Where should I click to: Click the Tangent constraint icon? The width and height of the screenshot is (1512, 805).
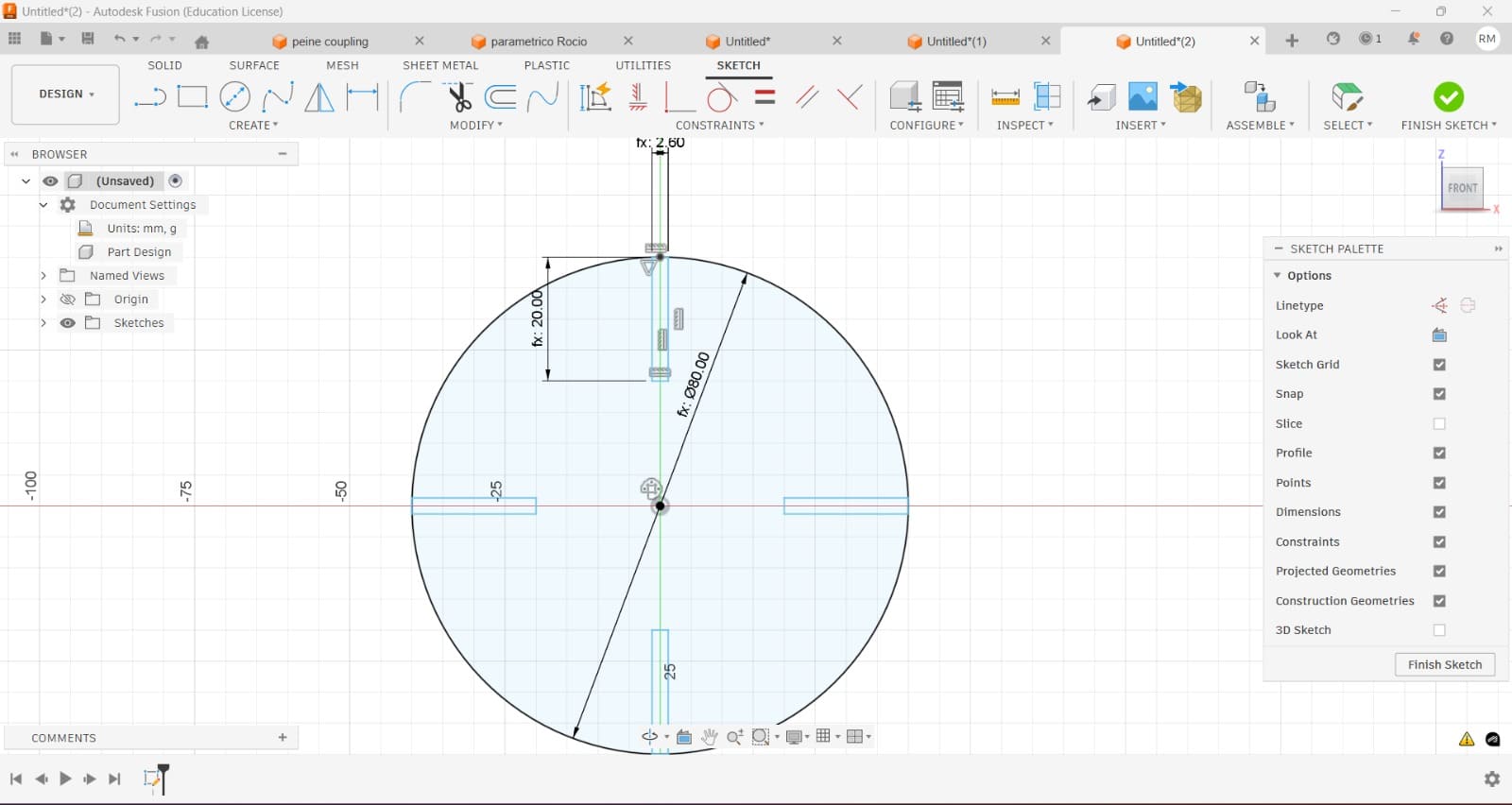722,96
